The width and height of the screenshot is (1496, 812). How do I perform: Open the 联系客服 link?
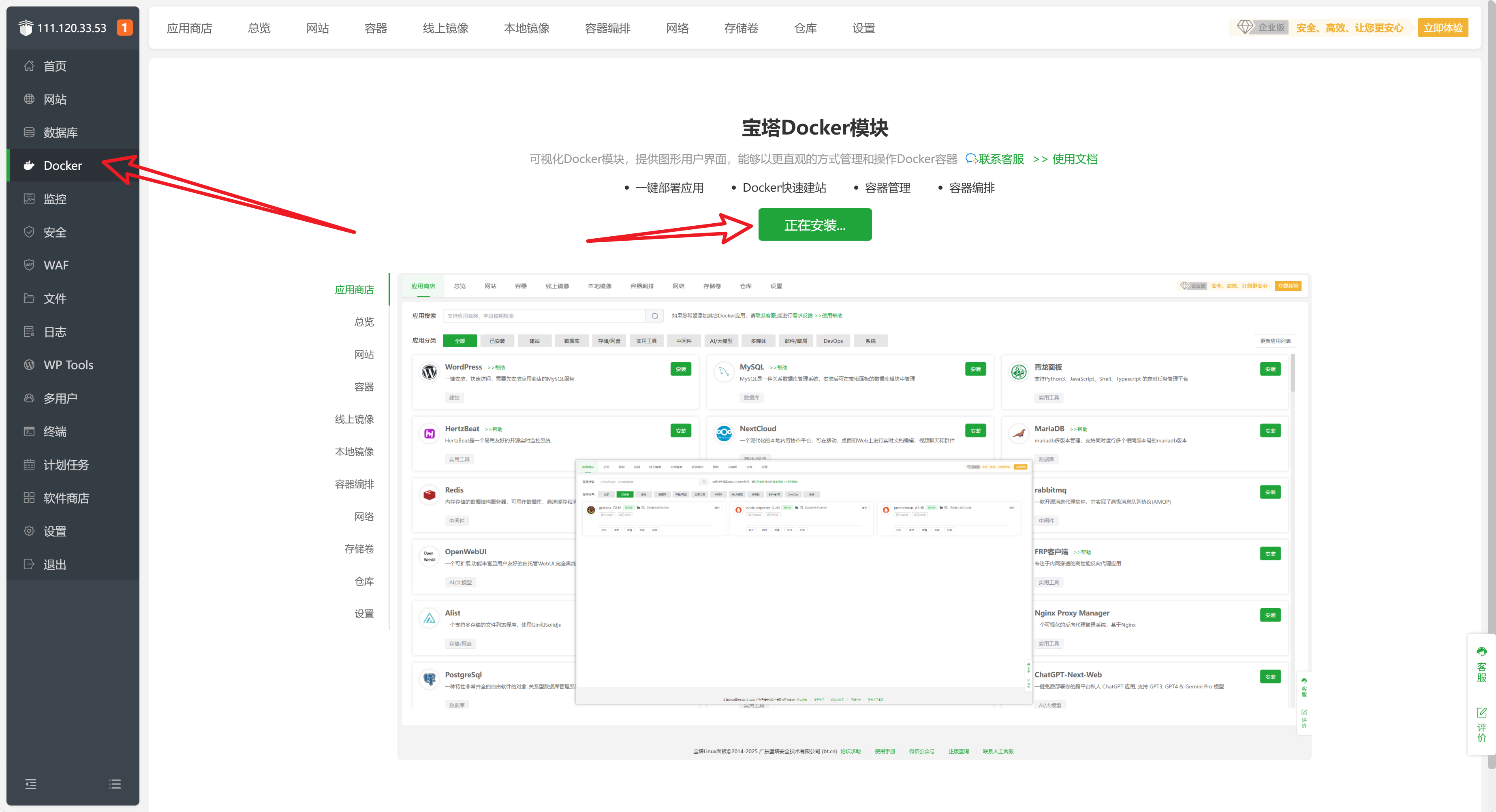995,159
